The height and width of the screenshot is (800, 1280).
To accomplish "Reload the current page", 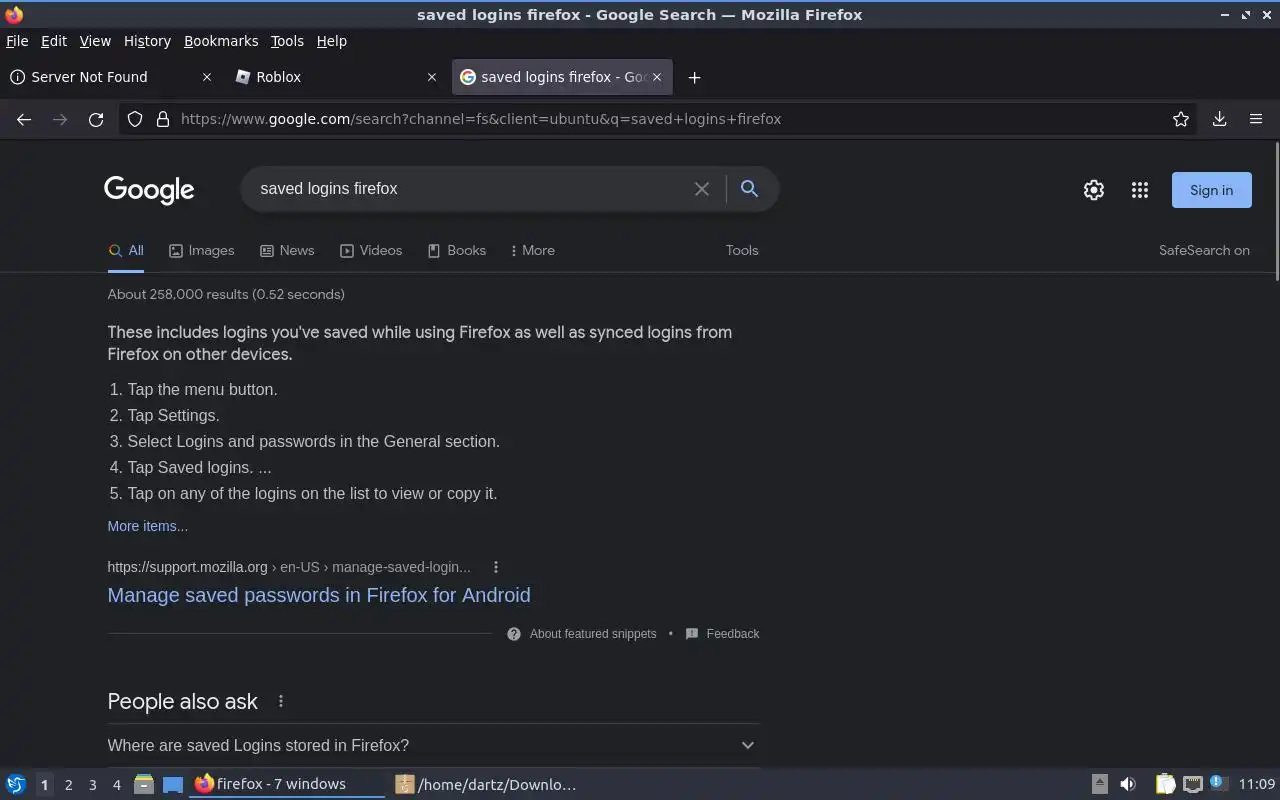I will 96,119.
